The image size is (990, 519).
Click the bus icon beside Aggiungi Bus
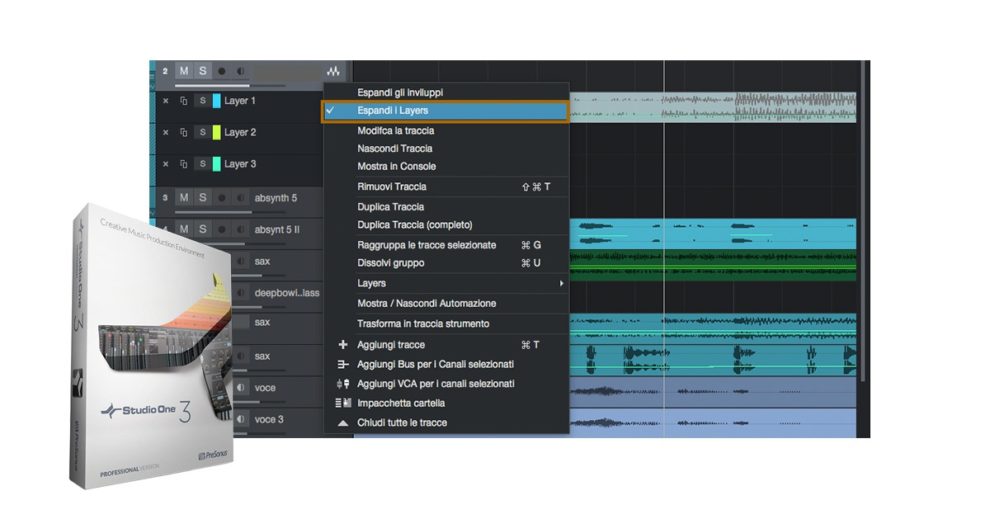(x=343, y=364)
